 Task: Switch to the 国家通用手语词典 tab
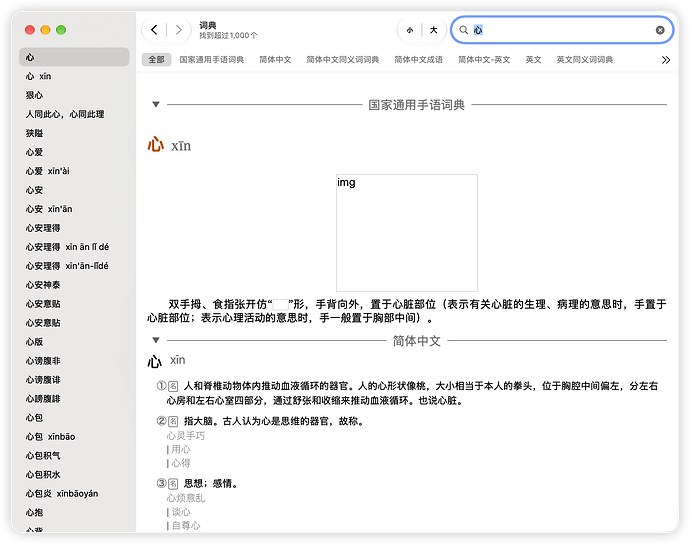(x=212, y=59)
